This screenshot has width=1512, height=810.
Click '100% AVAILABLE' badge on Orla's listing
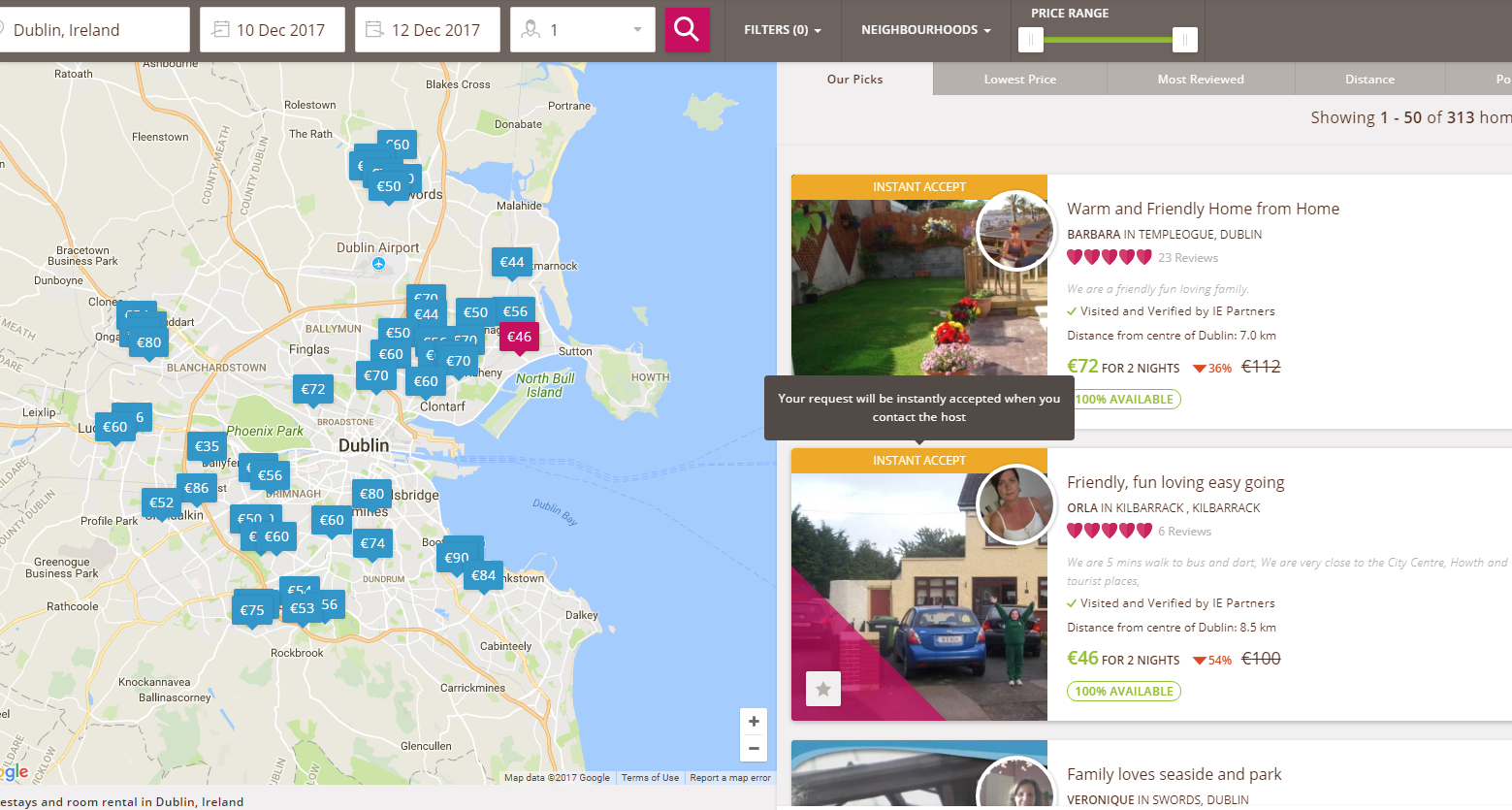click(1124, 692)
